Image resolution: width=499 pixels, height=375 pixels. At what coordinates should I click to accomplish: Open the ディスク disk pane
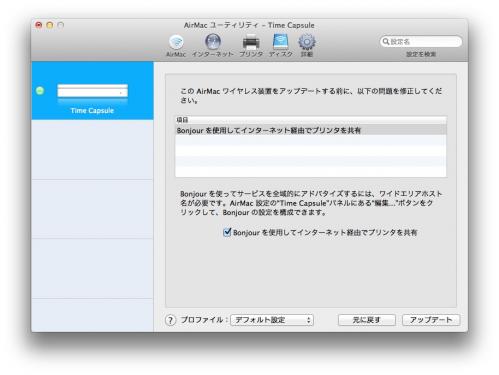click(281, 46)
